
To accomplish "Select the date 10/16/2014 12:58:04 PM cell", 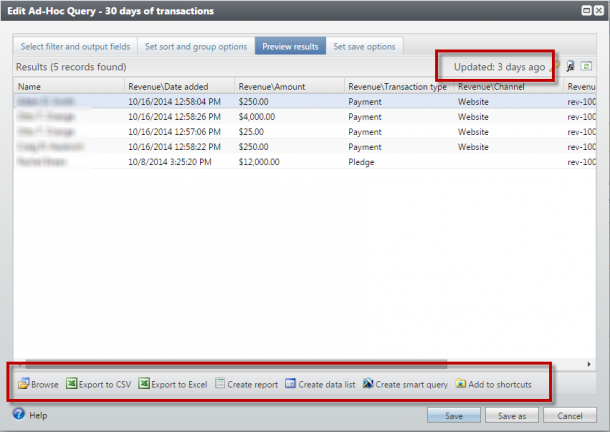I will point(174,102).
